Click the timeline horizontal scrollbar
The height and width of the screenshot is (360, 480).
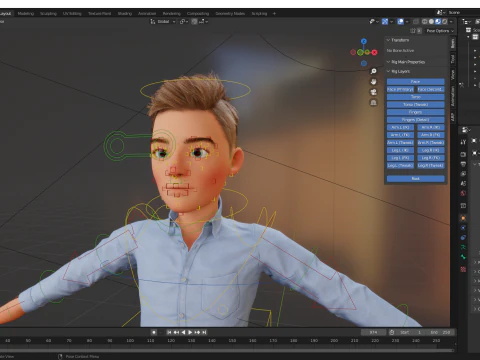227,351
